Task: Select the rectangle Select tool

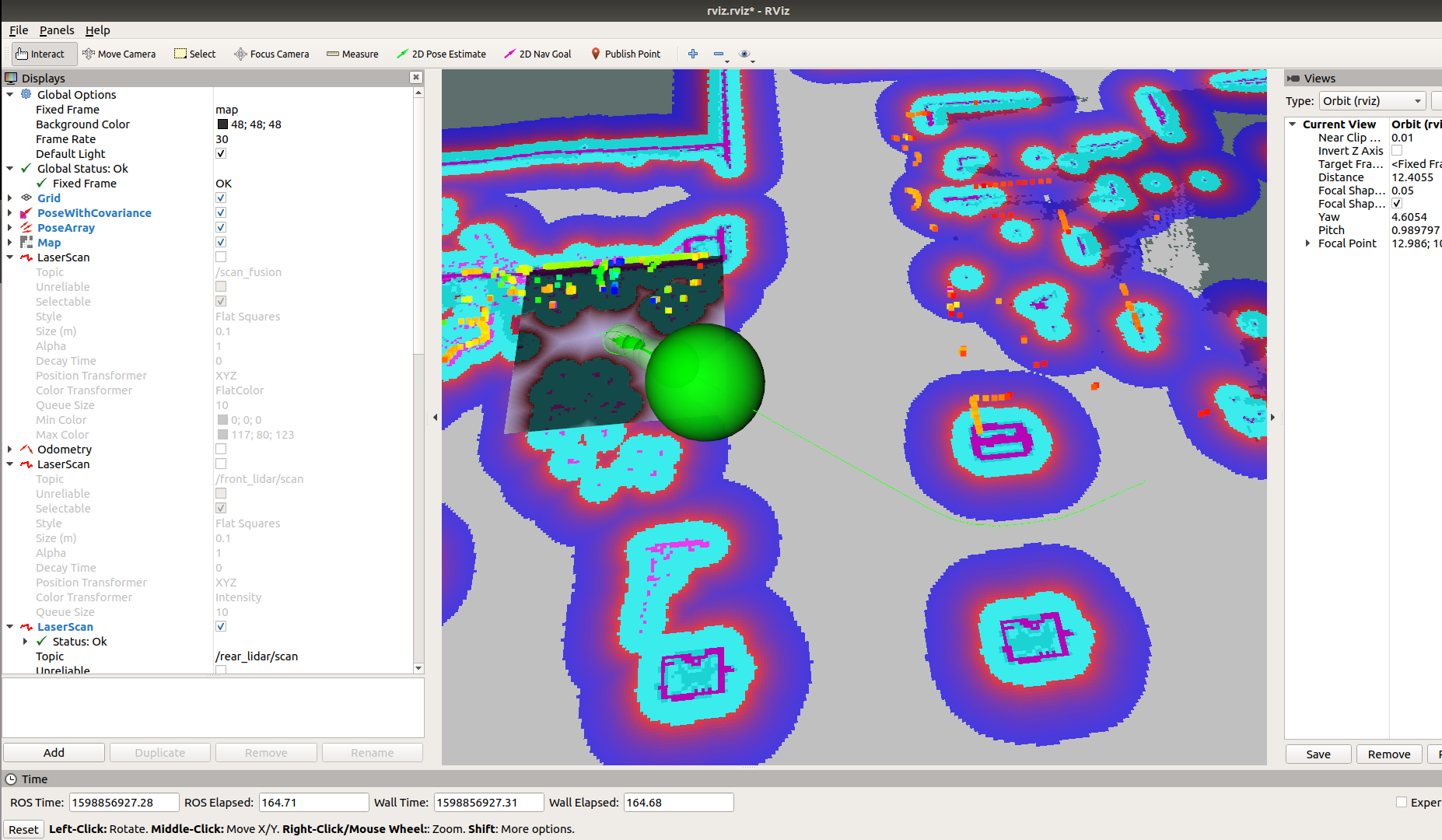Action: tap(194, 54)
